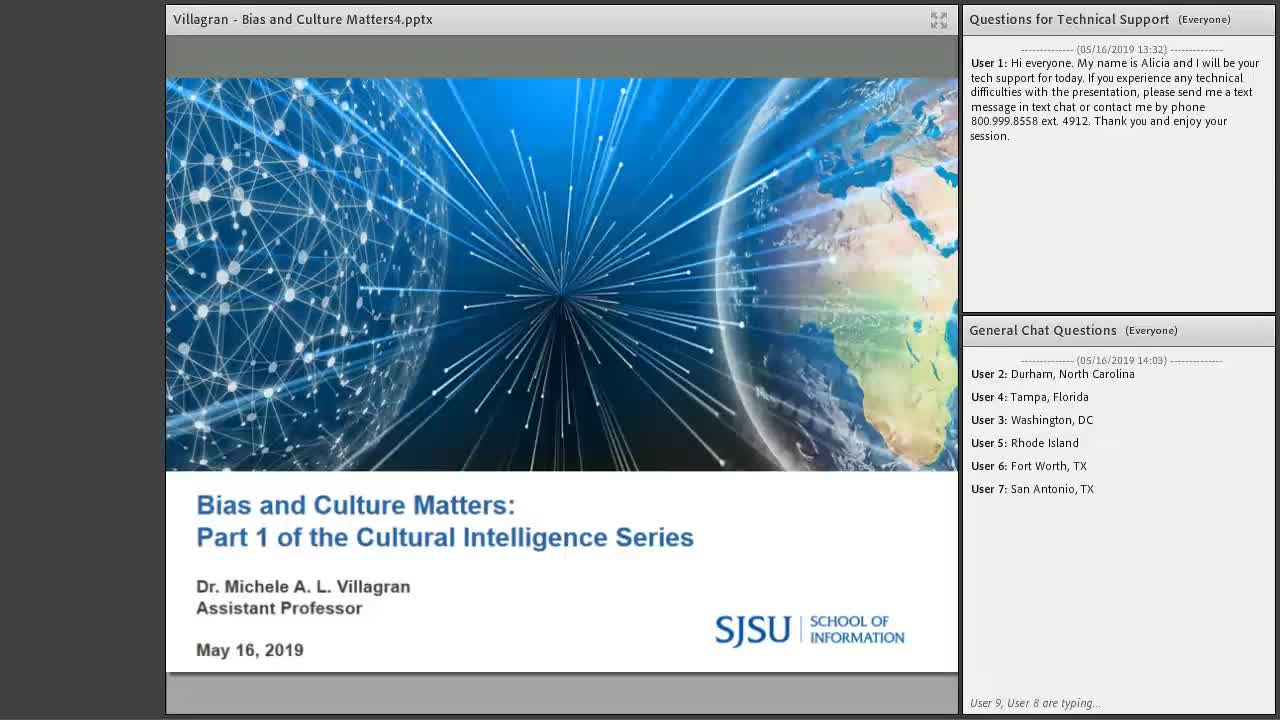Select the San Antonio, TX chat message

pos(1033,489)
